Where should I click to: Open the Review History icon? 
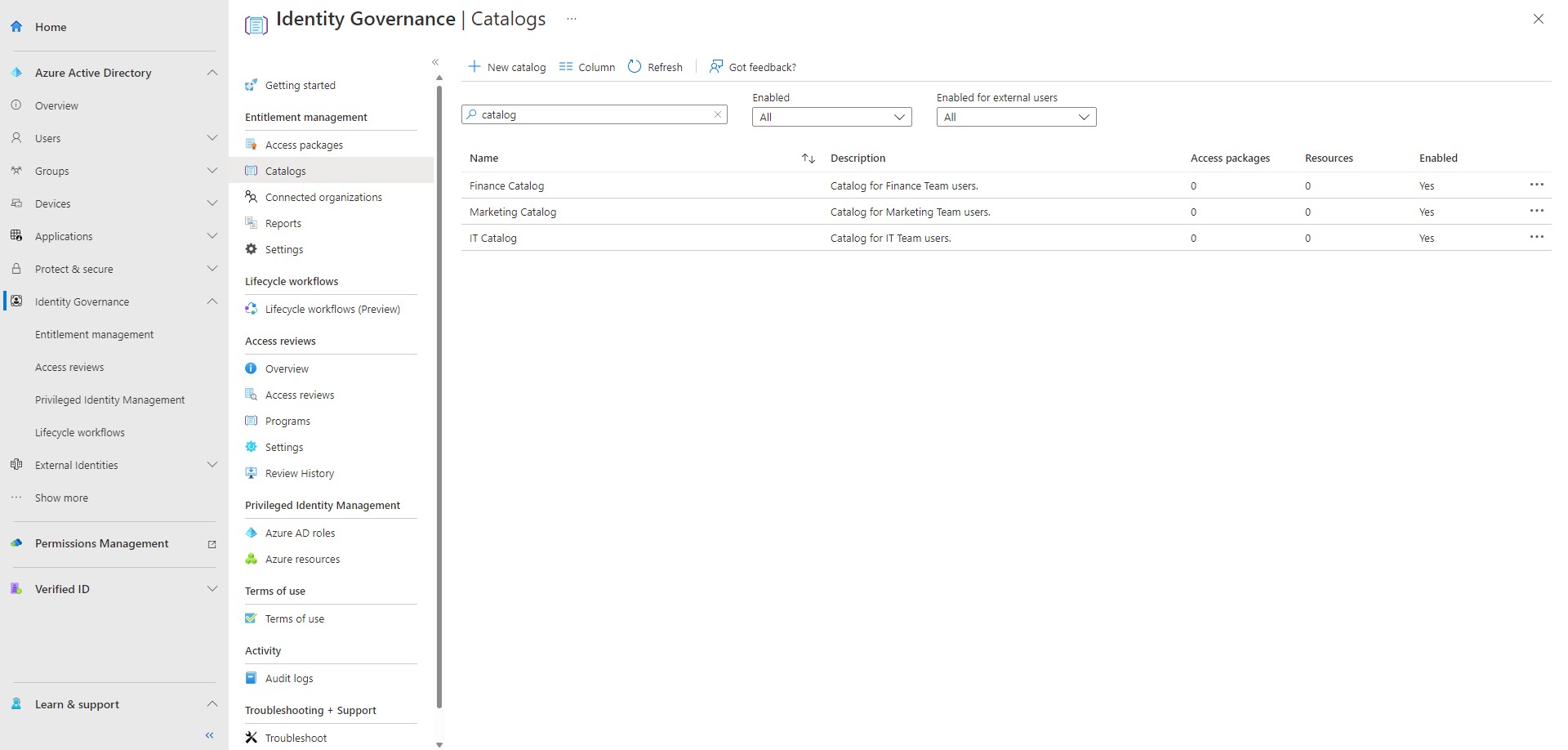(x=251, y=472)
